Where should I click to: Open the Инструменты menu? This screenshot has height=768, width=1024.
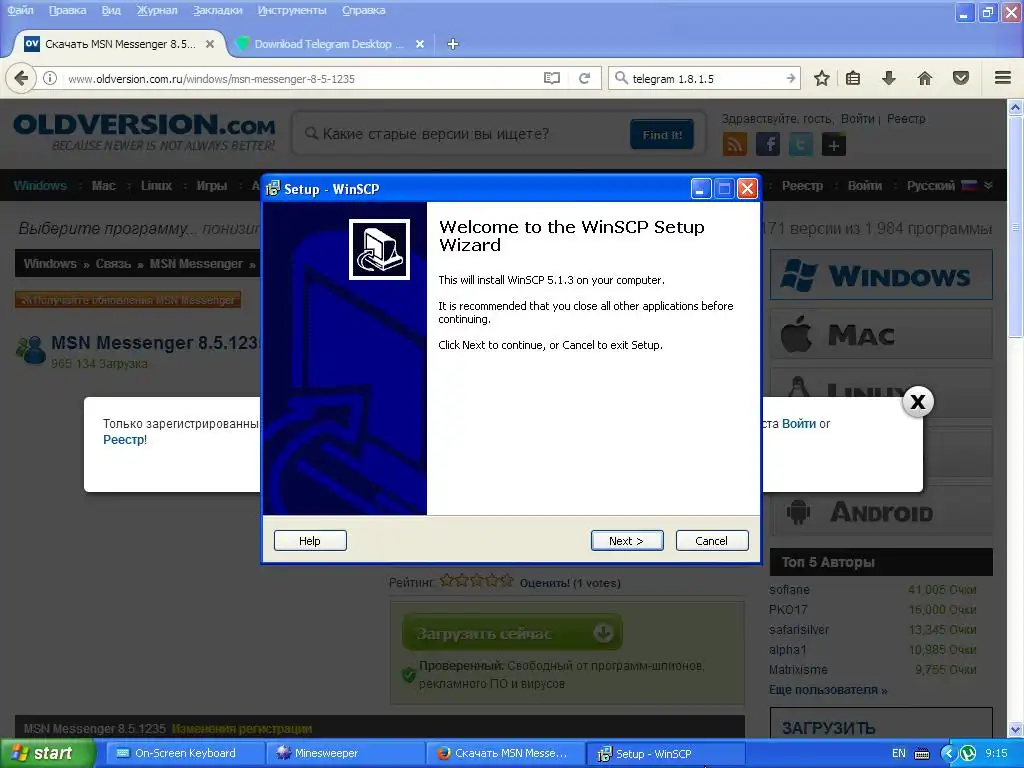coord(292,10)
